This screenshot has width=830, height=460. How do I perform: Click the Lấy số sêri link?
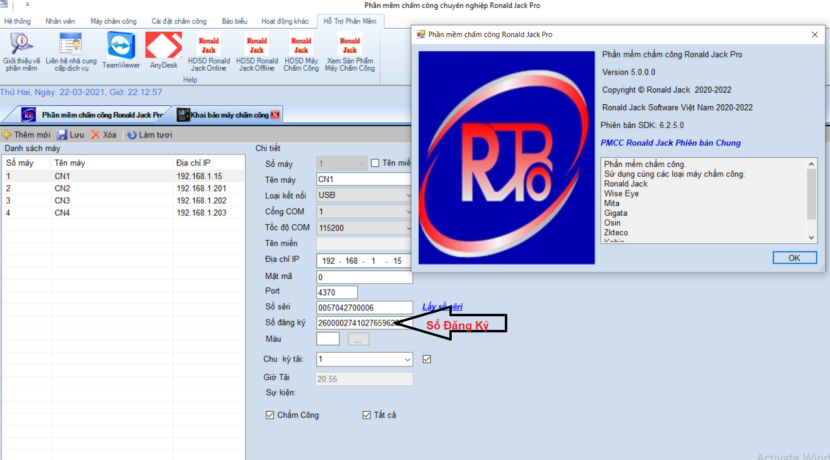click(x=442, y=306)
